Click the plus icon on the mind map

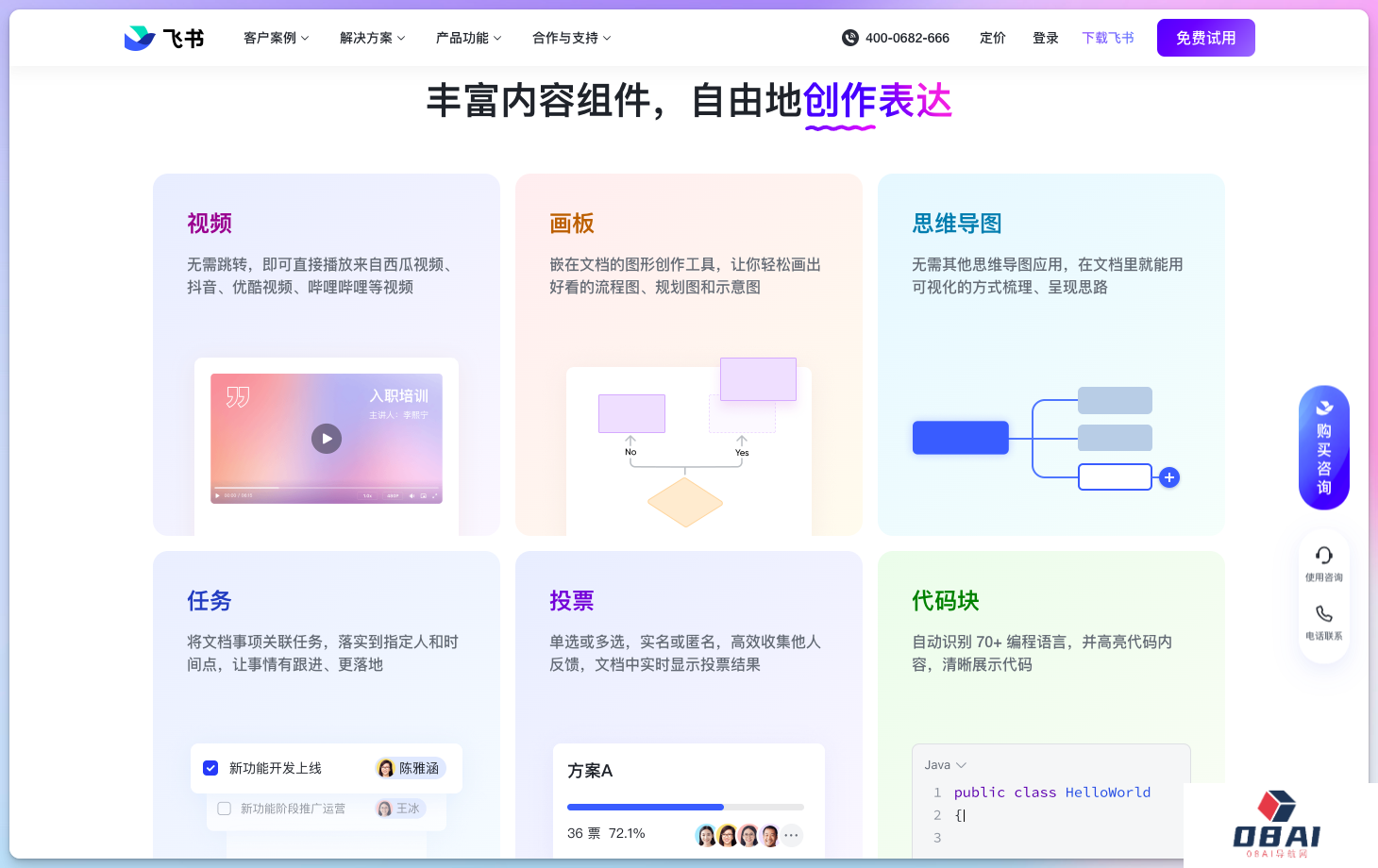(x=1169, y=477)
